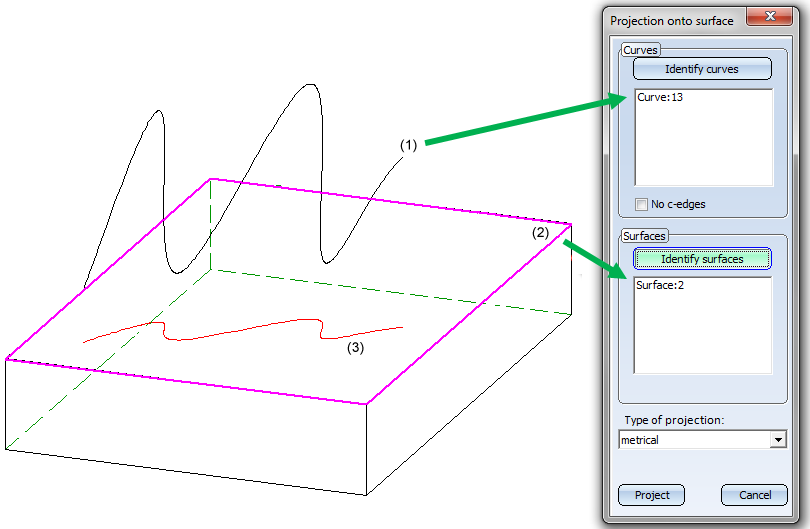Click the Identify surfaces button

point(702,259)
